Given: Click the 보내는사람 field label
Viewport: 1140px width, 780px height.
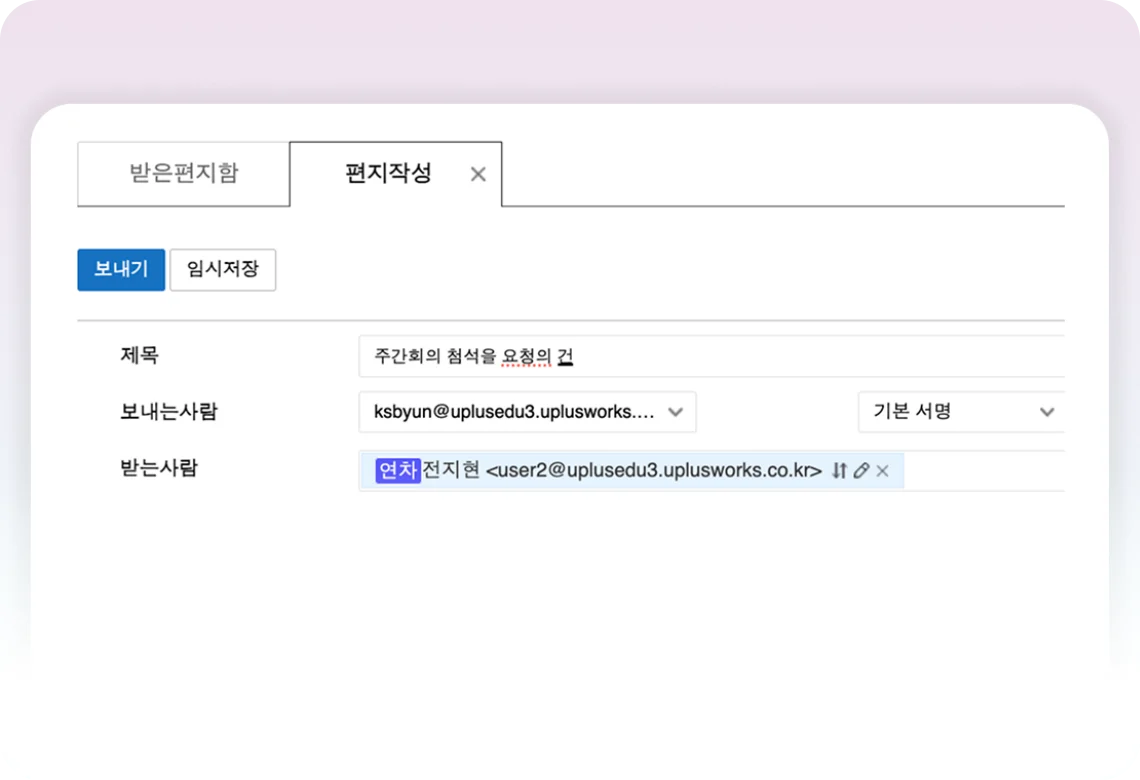Looking at the screenshot, I should (x=168, y=411).
